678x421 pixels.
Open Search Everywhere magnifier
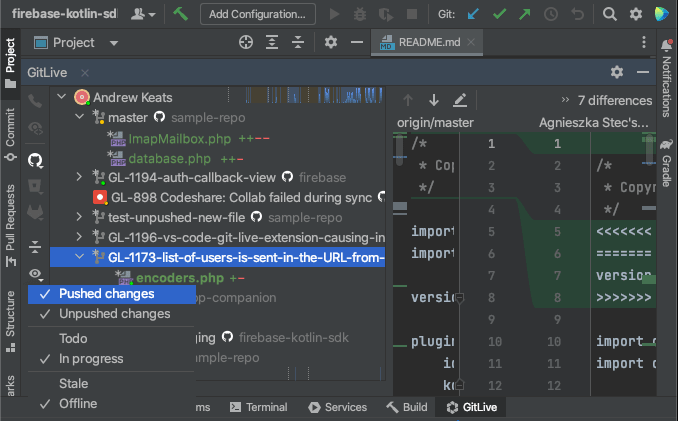click(610, 14)
